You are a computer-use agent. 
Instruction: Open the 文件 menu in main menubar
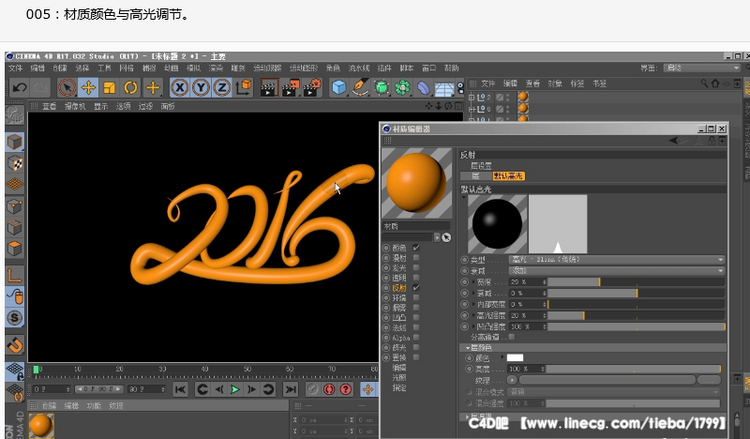click(x=15, y=68)
